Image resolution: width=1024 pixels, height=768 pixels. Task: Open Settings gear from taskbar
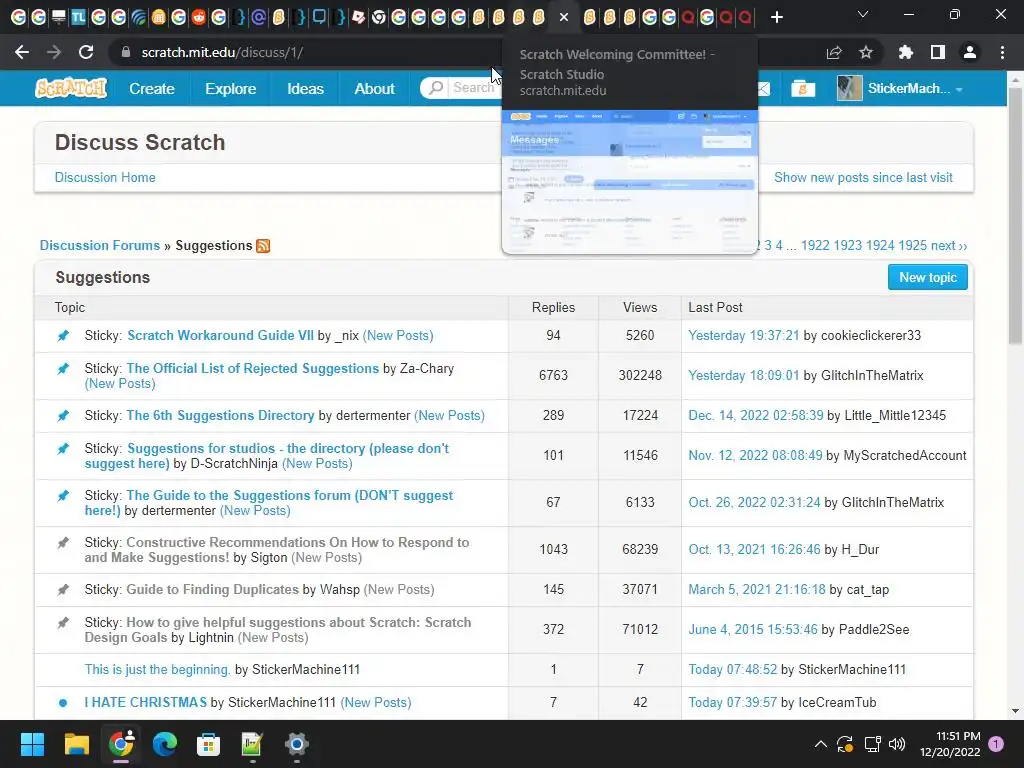coord(296,744)
